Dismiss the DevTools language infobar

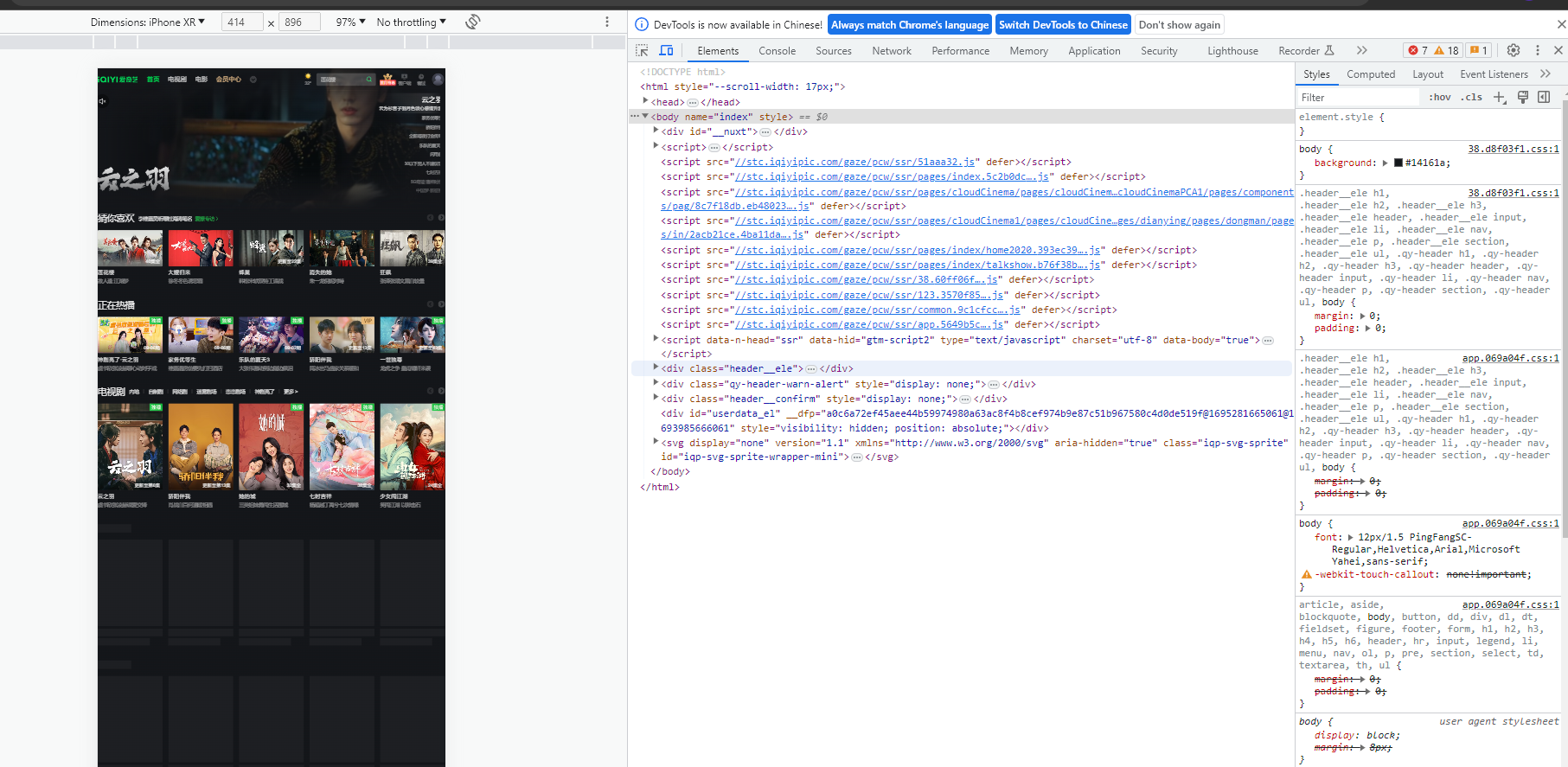click(x=1560, y=24)
